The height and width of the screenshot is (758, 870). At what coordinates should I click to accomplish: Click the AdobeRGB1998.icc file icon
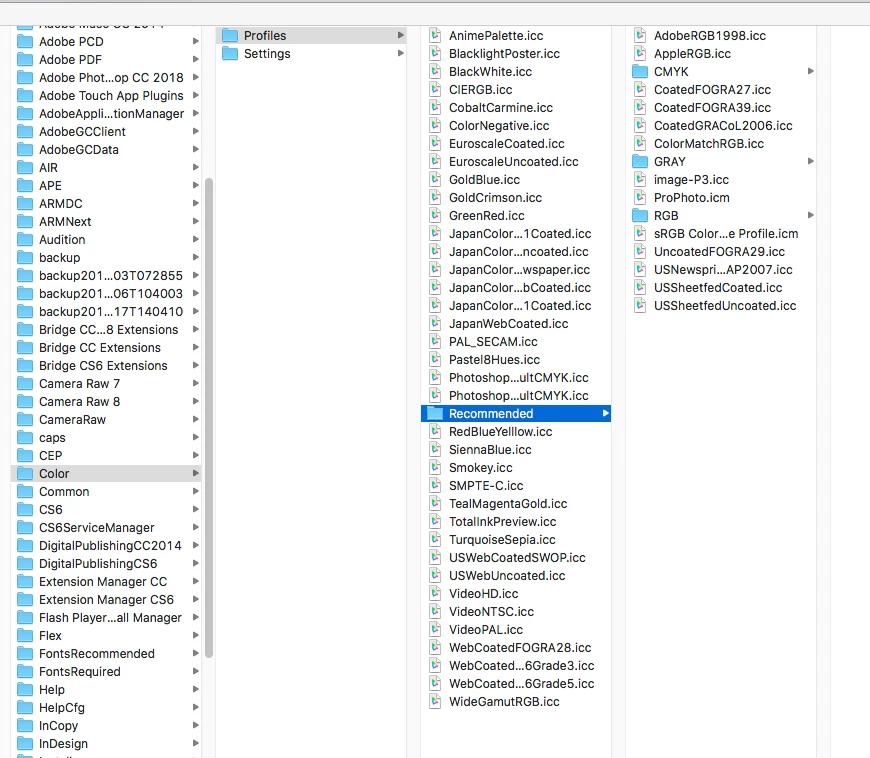point(640,36)
